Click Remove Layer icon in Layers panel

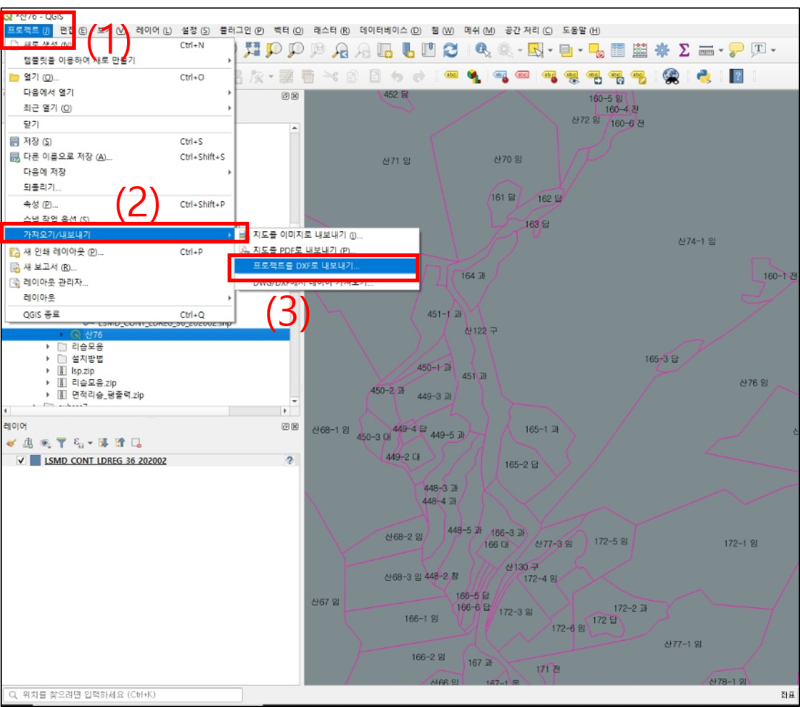coord(136,443)
